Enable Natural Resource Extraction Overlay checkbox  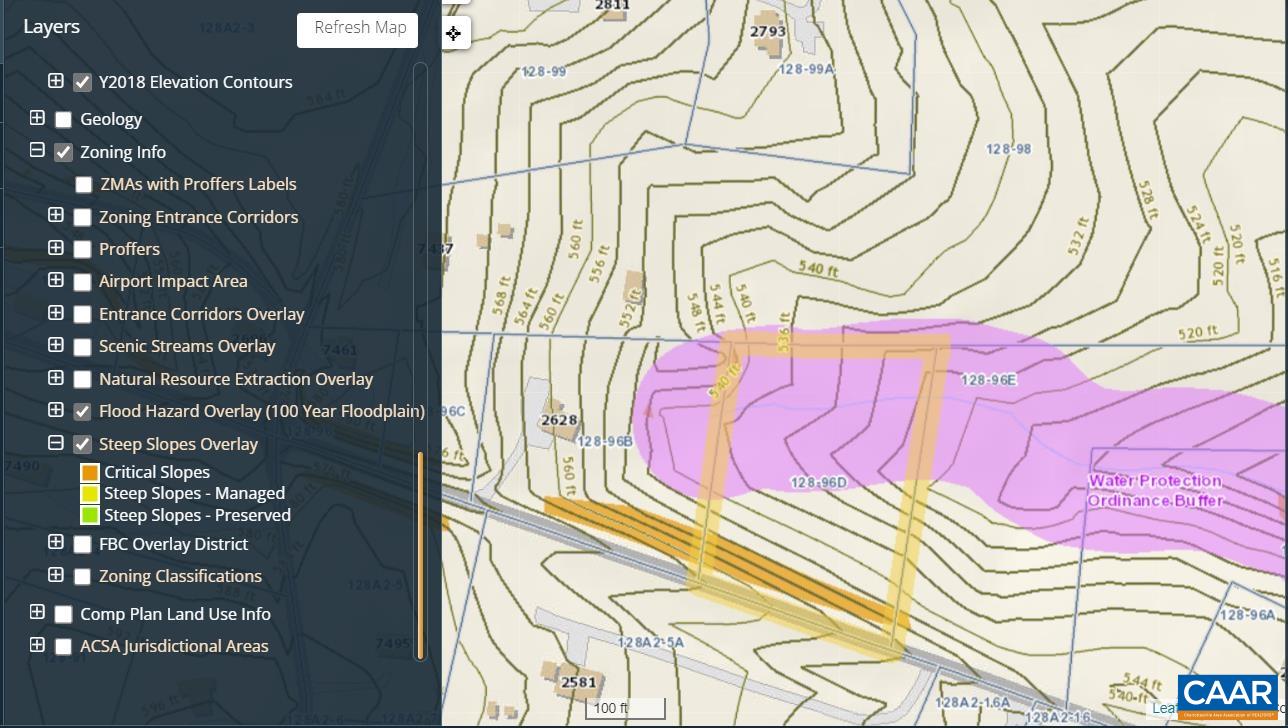point(82,380)
